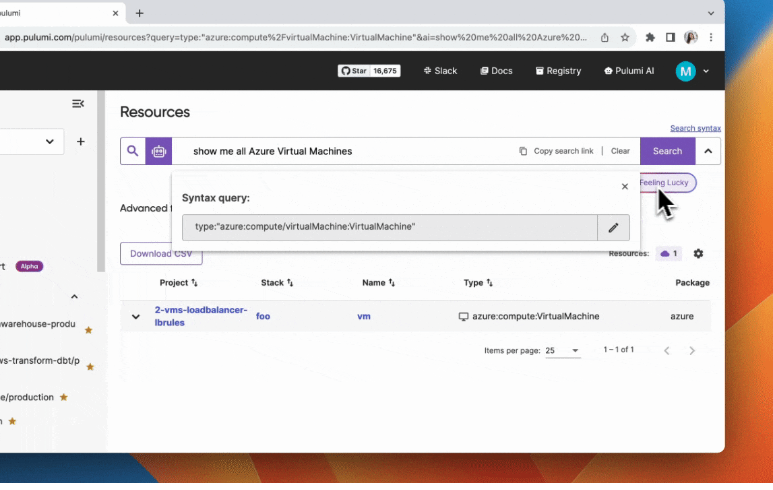This screenshot has height=490, width=773.
Task: Open Docs in the header
Action: pos(496,71)
